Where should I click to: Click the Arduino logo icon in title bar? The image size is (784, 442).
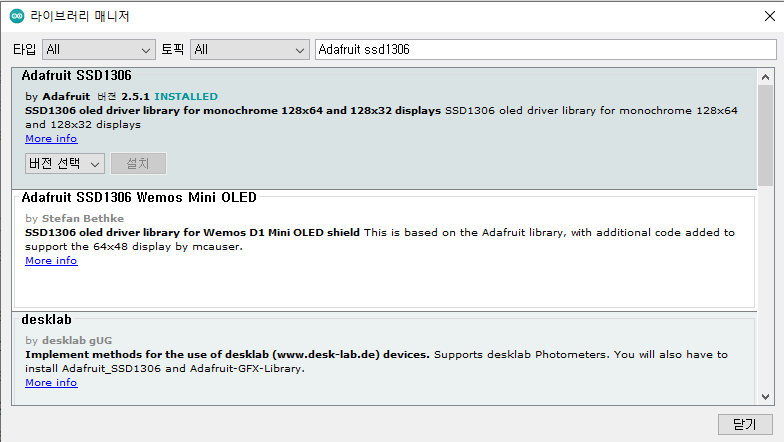(17, 16)
